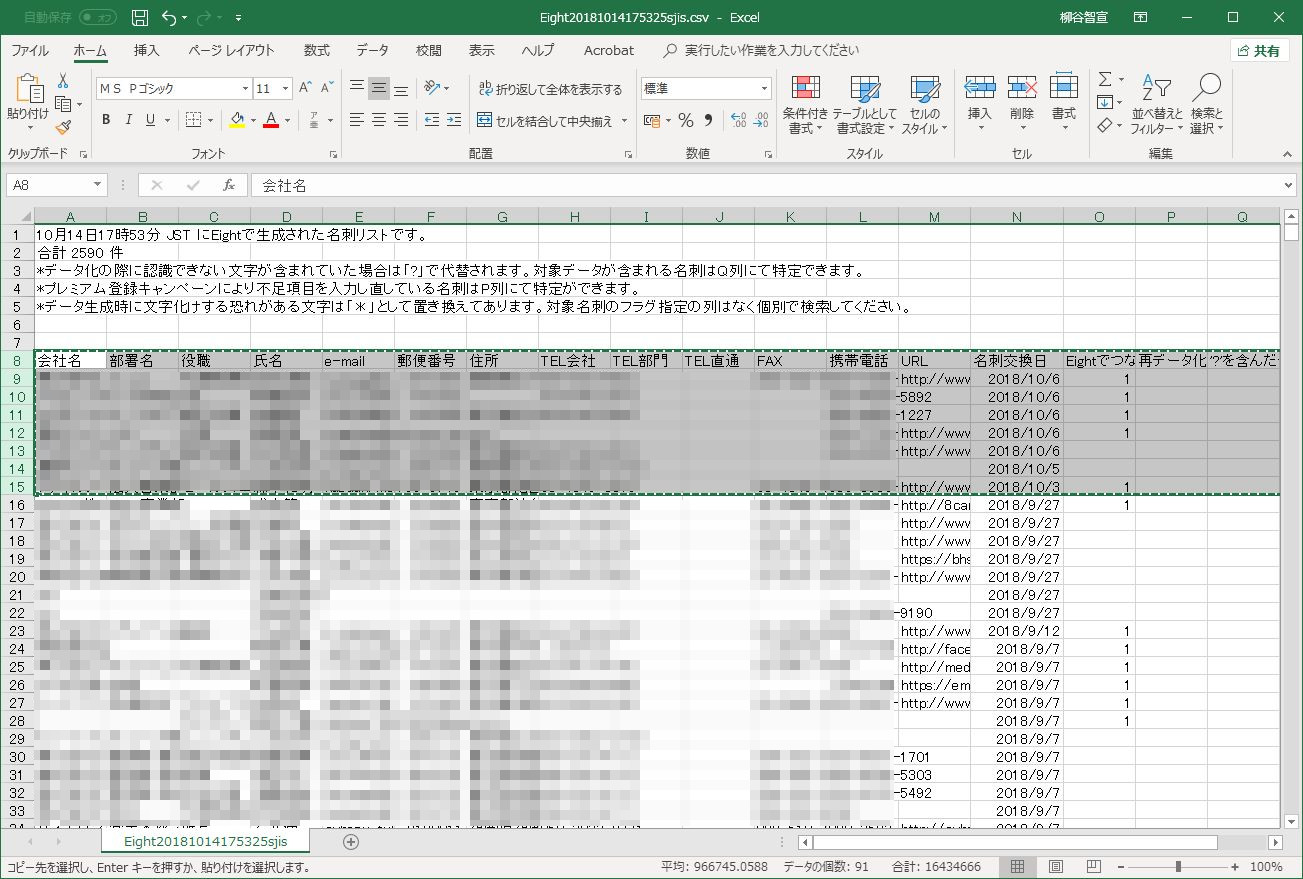1303x879 pixels.
Task: Decrease the font size with small A
Action: 328,89
